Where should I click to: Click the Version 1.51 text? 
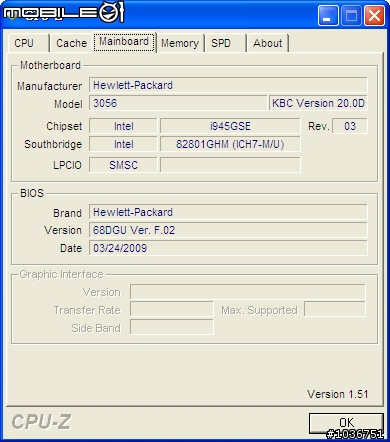click(338, 394)
